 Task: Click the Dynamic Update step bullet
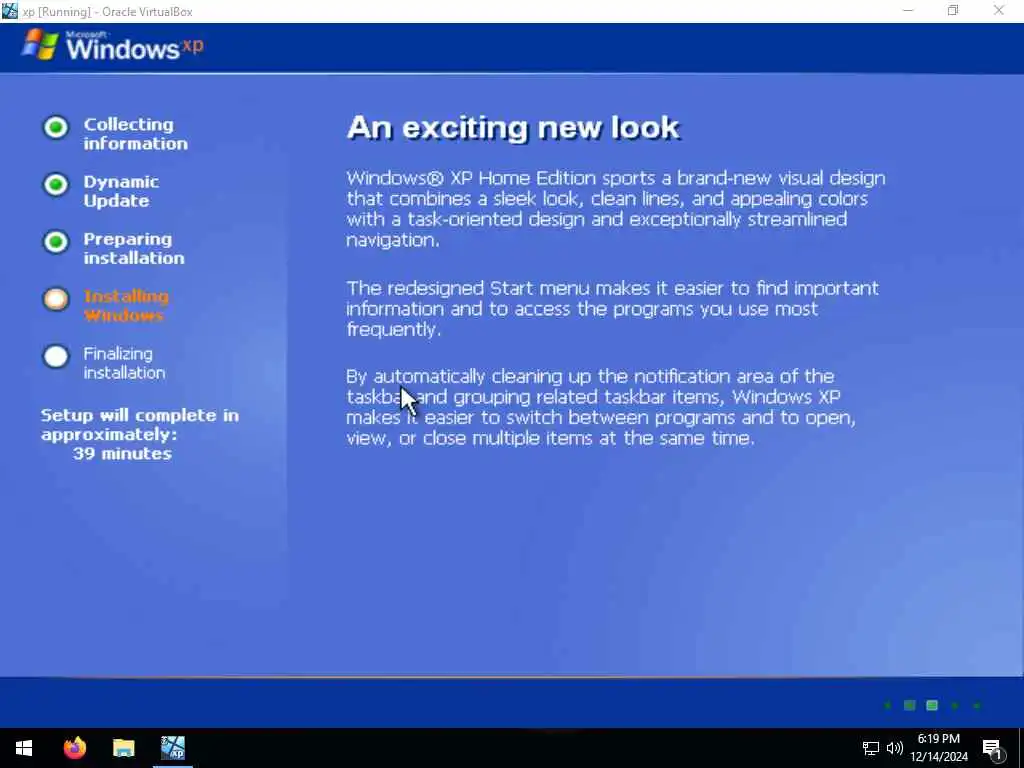(x=56, y=185)
